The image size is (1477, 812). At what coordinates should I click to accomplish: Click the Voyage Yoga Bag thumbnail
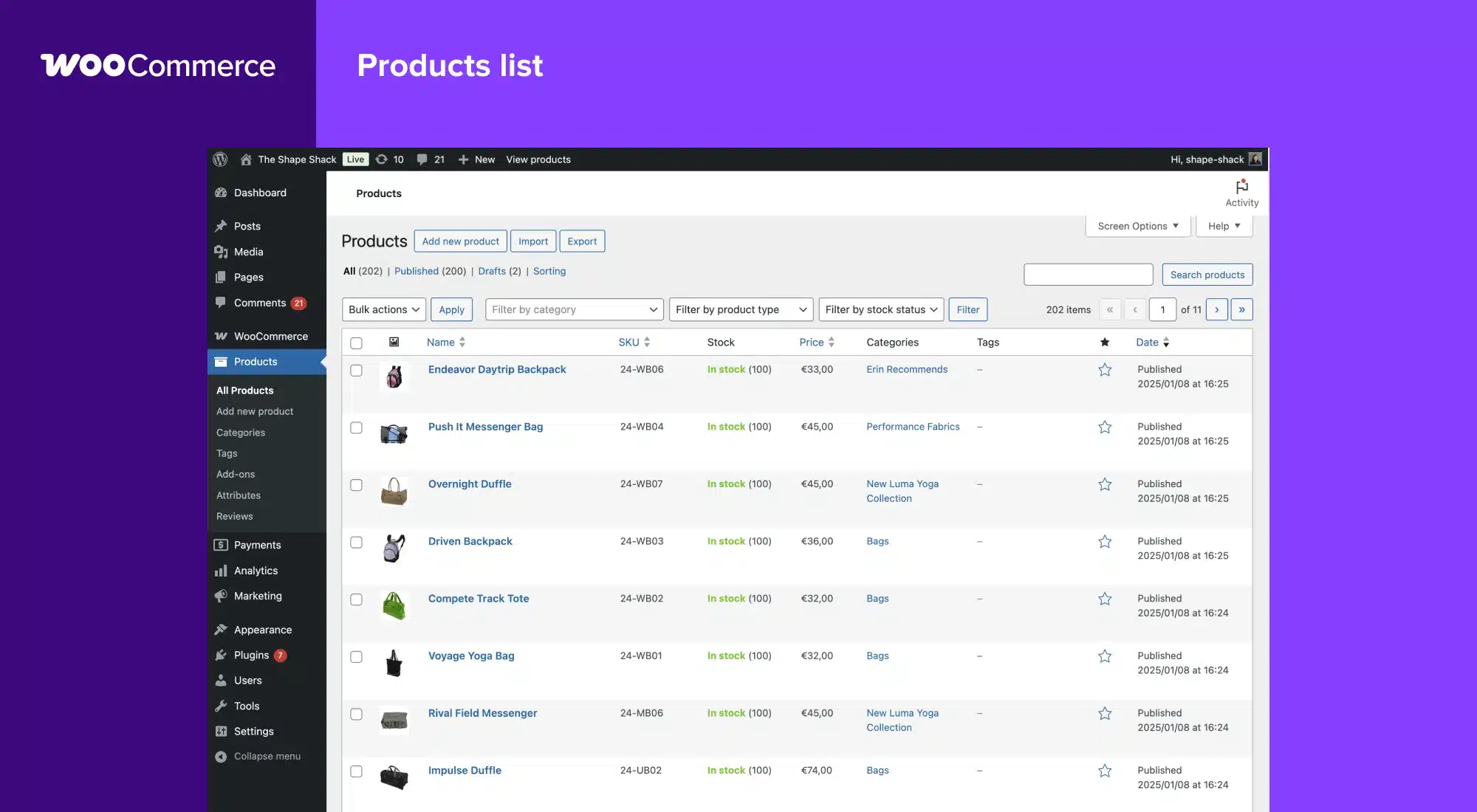click(394, 663)
